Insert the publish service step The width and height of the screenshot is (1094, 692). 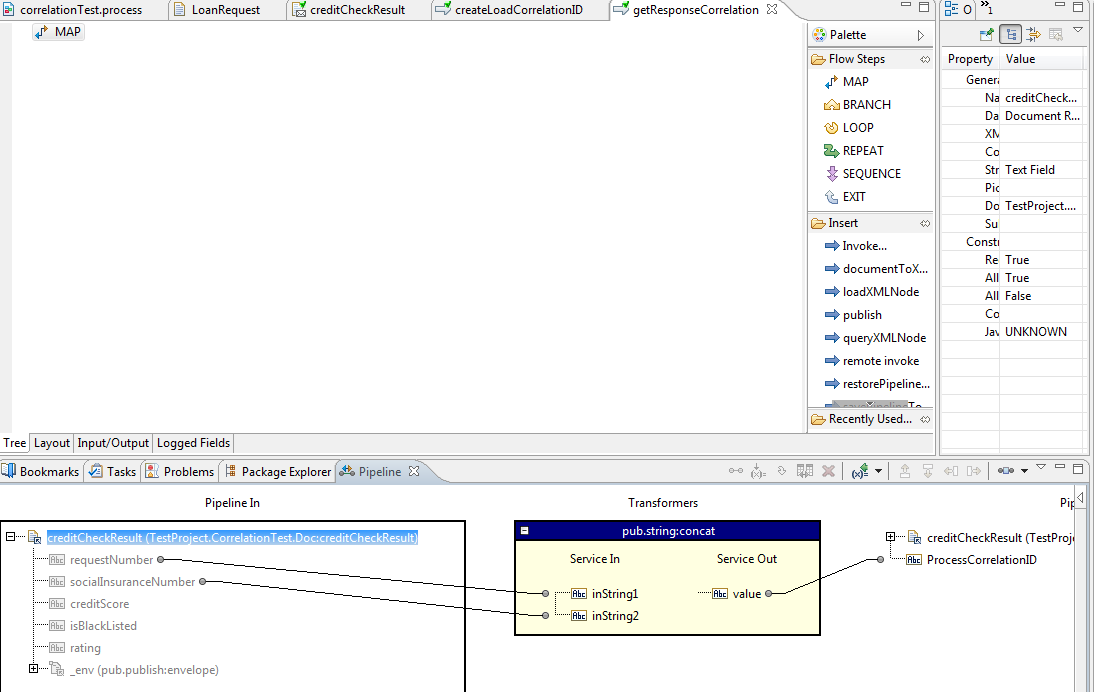tap(861, 315)
